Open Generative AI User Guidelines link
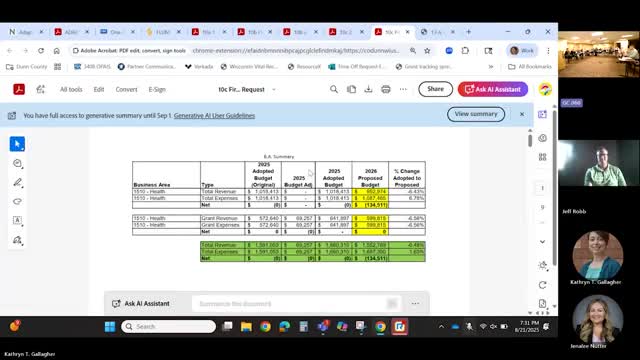 click(x=214, y=116)
